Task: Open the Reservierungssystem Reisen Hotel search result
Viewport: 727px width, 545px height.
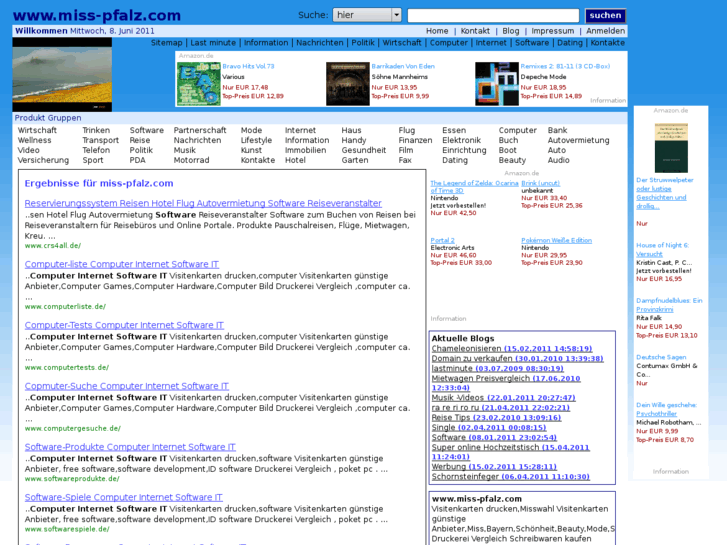Action: 203,203
